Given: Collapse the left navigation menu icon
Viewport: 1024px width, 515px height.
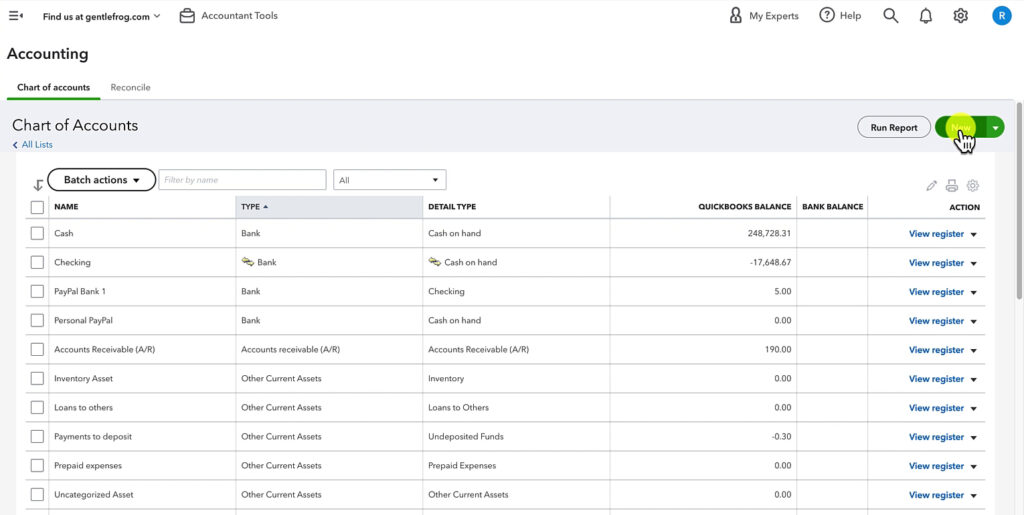Looking at the screenshot, I should click(16, 16).
